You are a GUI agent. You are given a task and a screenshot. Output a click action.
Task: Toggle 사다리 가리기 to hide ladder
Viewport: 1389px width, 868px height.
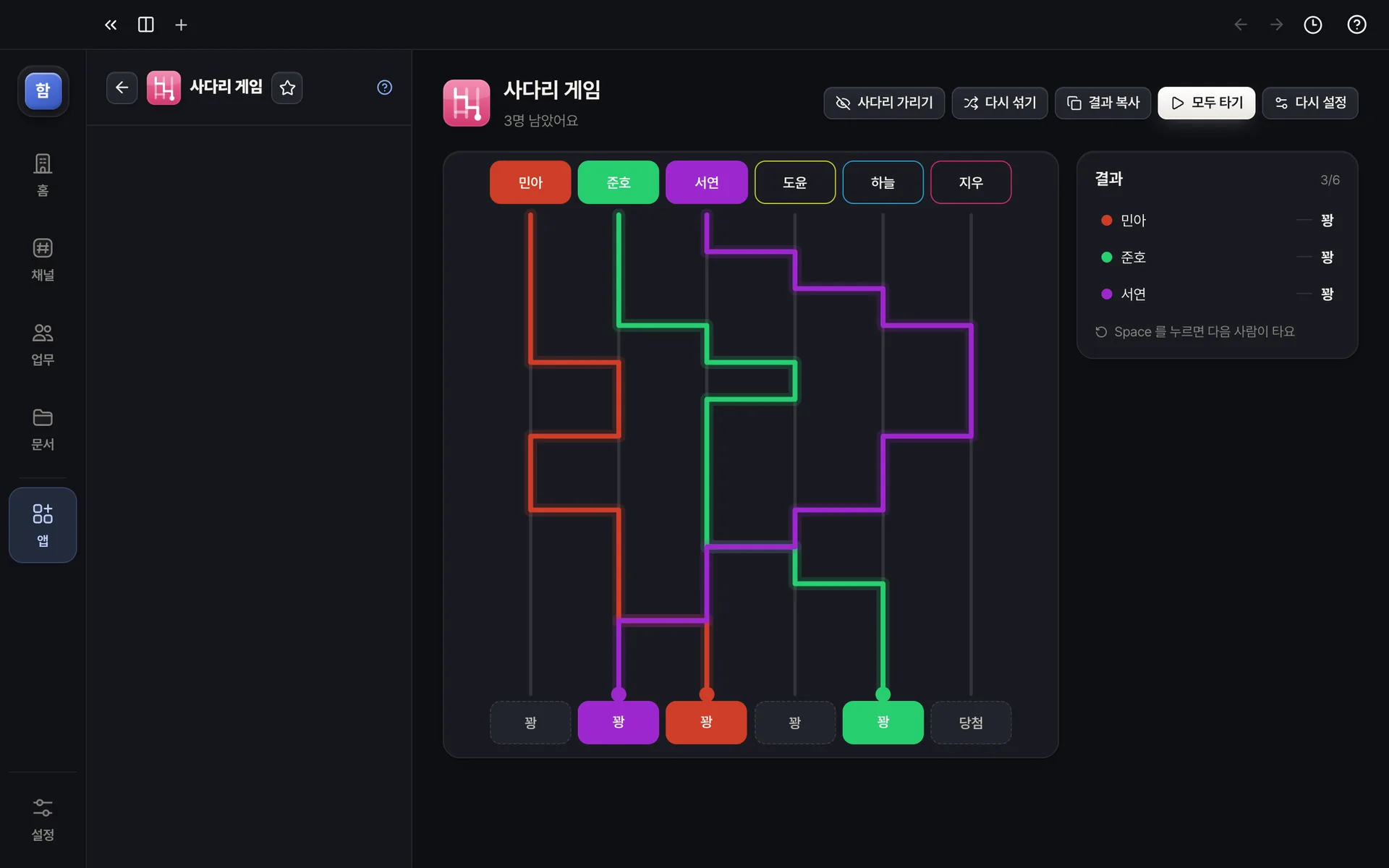(x=884, y=103)
